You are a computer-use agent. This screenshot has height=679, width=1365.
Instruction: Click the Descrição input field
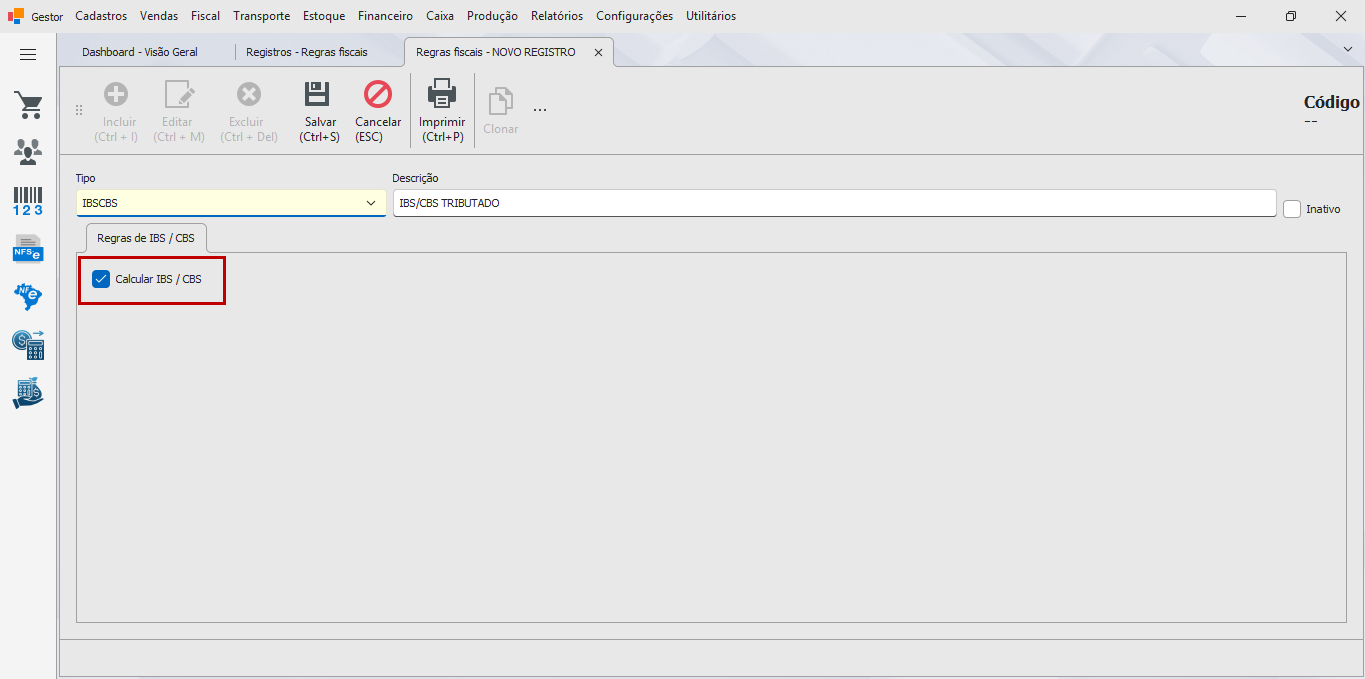point(835,203)
